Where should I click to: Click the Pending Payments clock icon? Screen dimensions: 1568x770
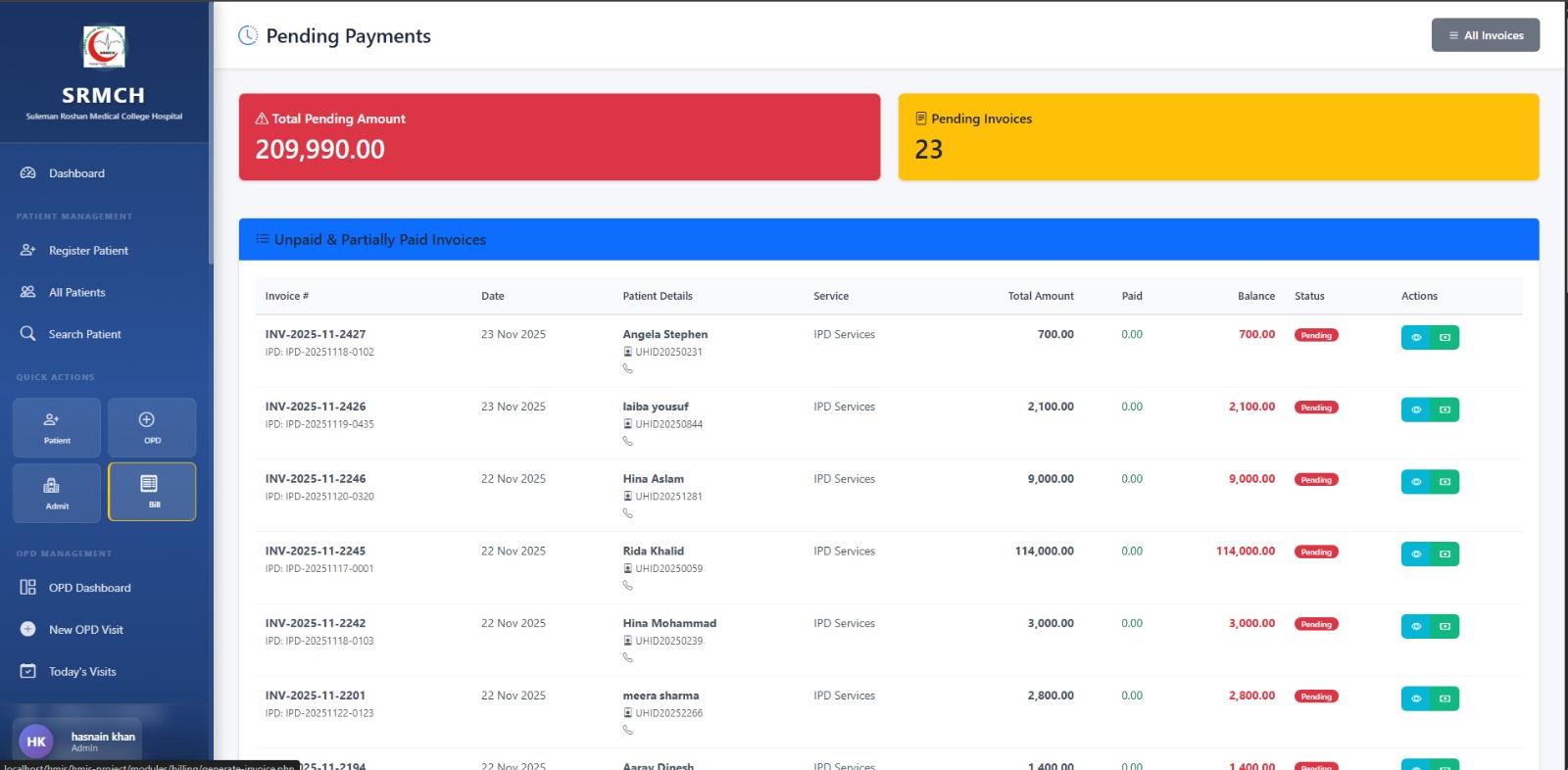[x=248, y=35]
